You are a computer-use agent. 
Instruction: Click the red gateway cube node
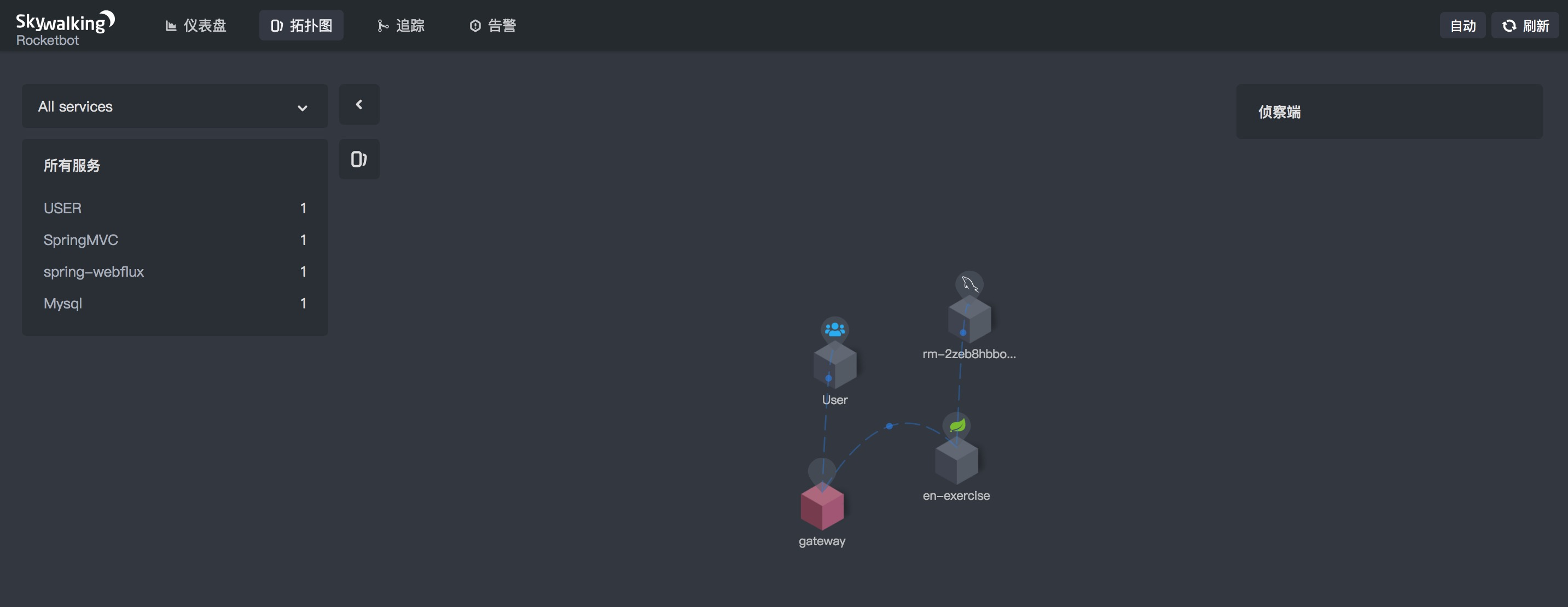822,506
